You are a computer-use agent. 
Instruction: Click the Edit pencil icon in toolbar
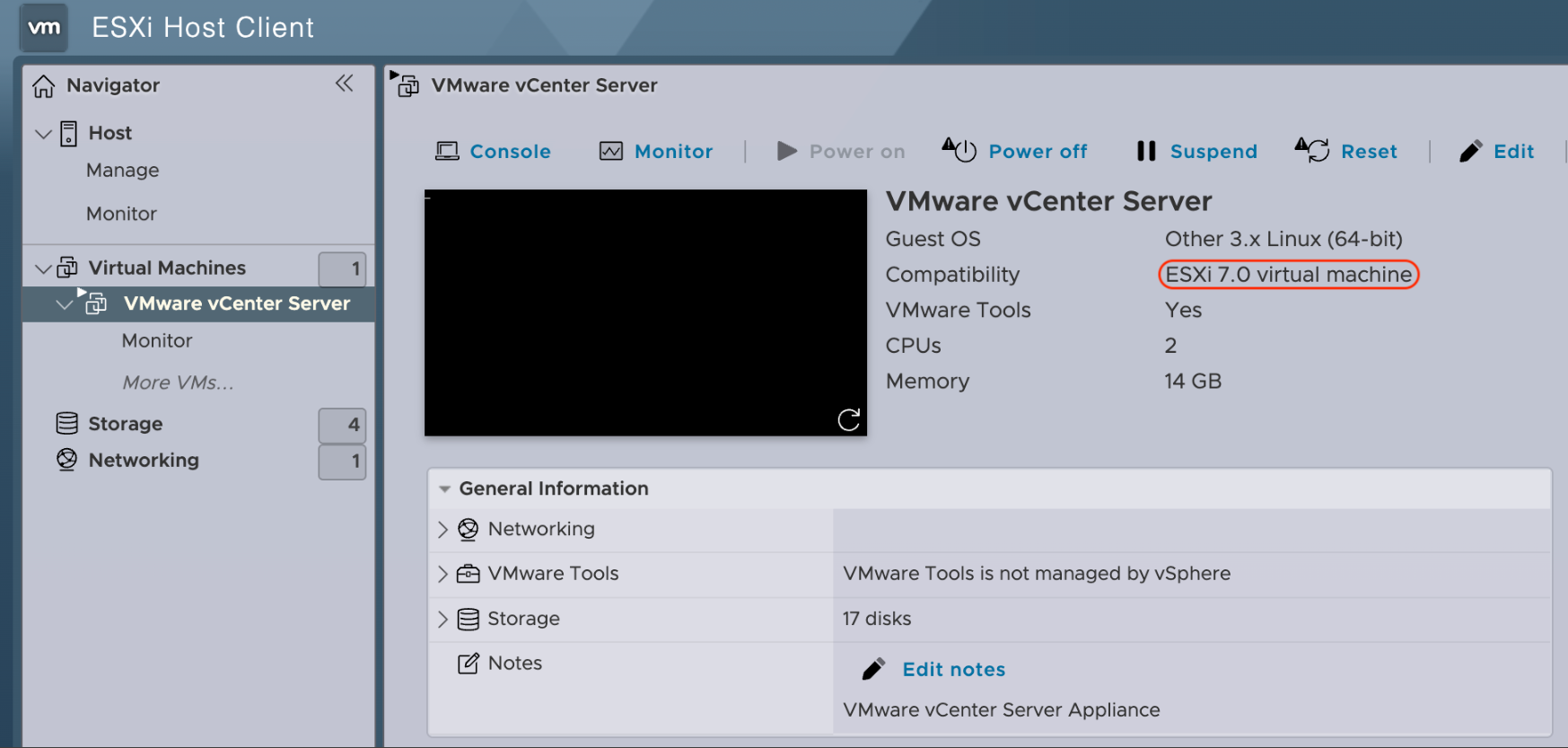pos(1471,151)
